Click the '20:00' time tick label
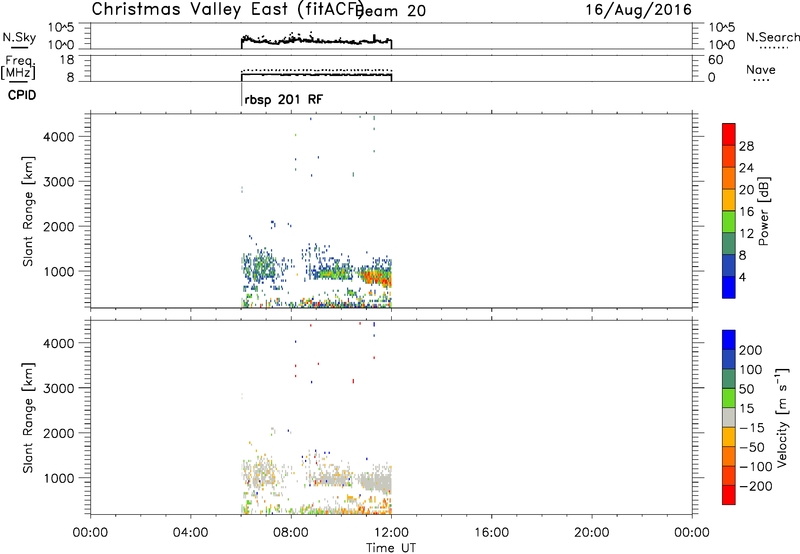 tap(591, 533)
